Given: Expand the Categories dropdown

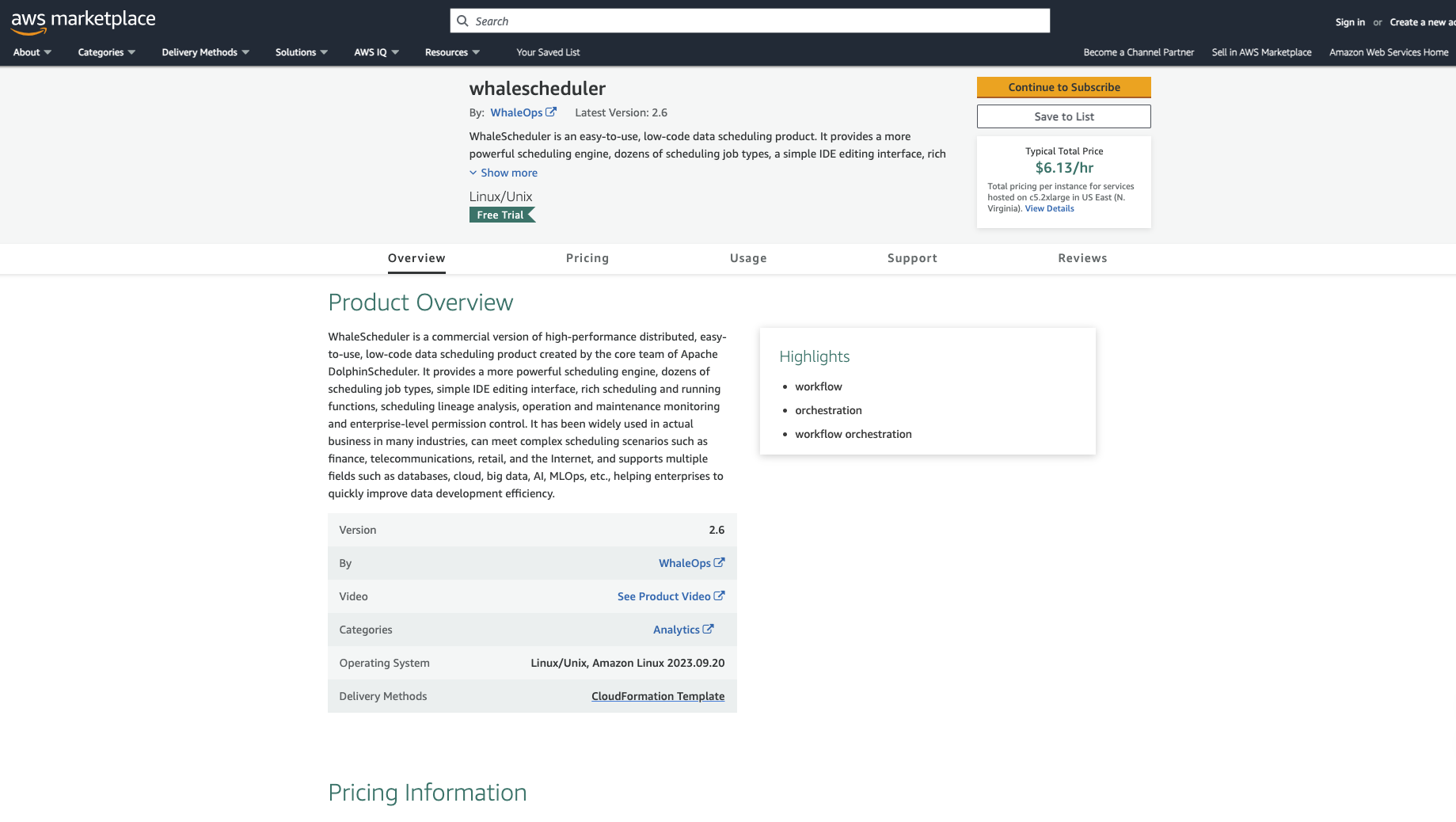Looking at the screenshot, I should (x=107, y=52).
